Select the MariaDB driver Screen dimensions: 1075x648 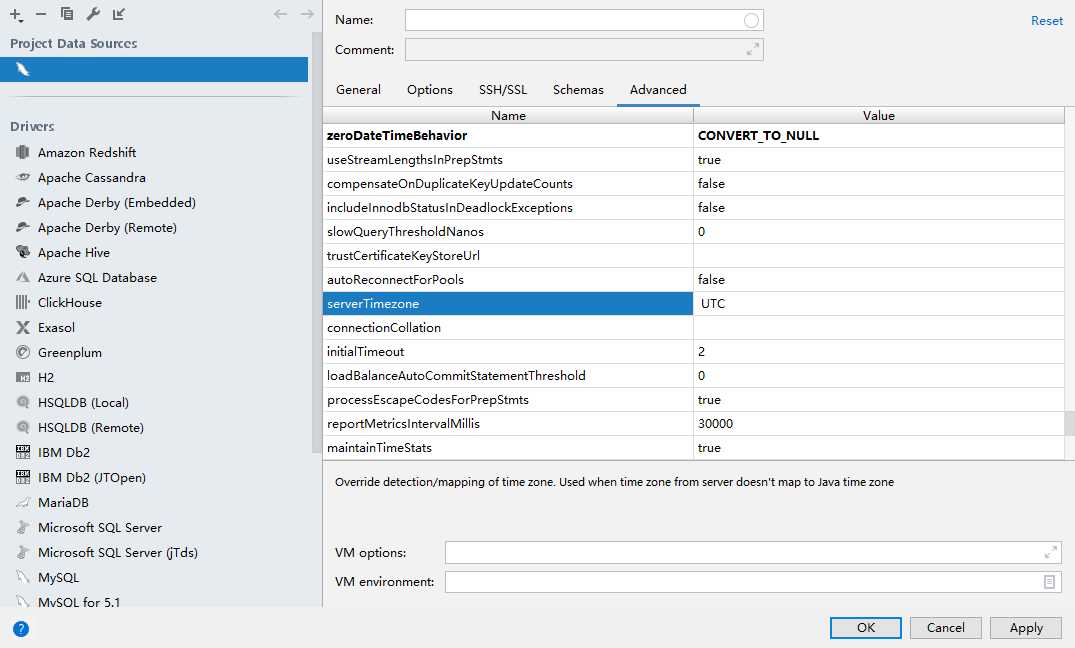[x=63, y=503]
